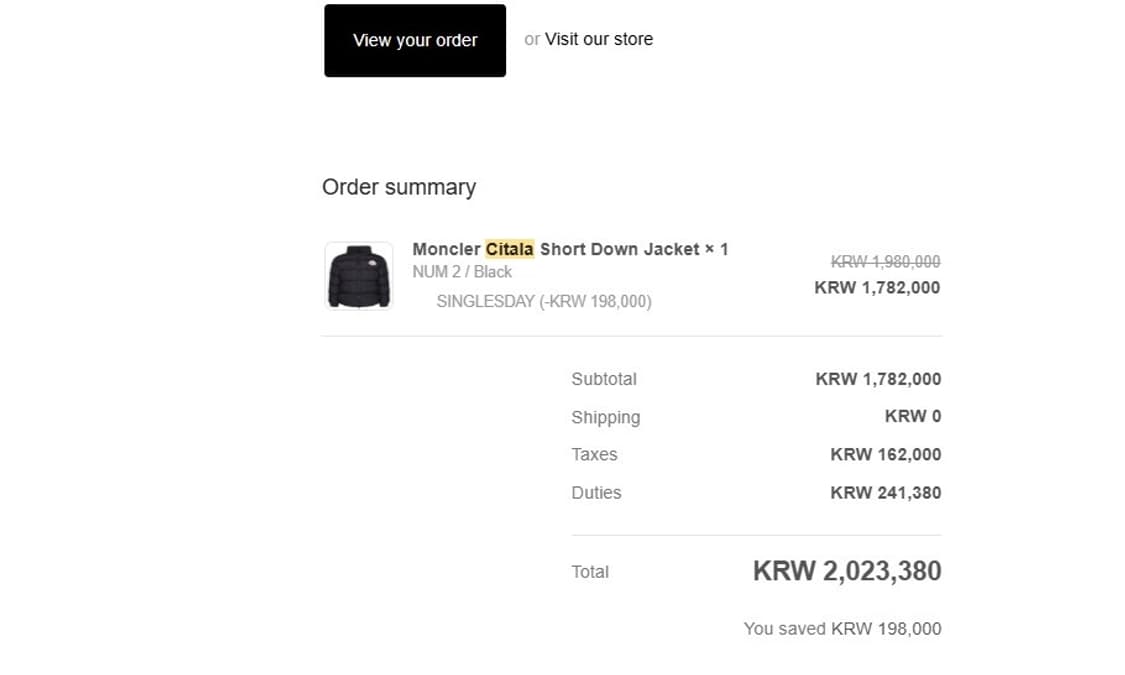Open the Visit our store link
Screen dimensions: 1125x675
[598, 39]
